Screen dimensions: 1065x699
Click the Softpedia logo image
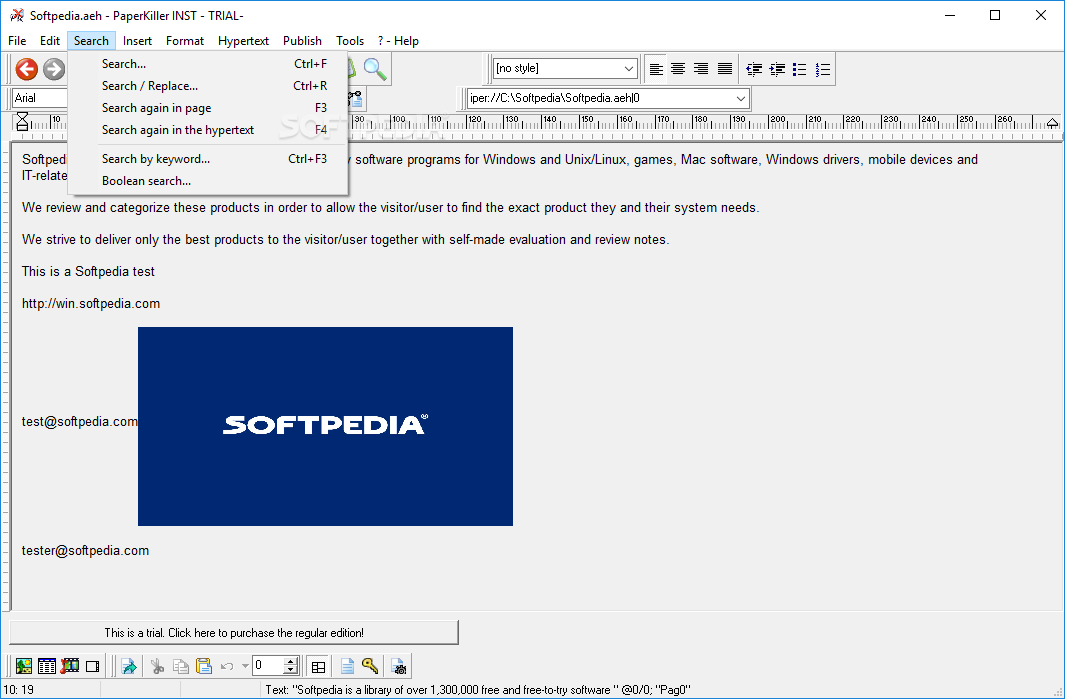tap(325, 427)
